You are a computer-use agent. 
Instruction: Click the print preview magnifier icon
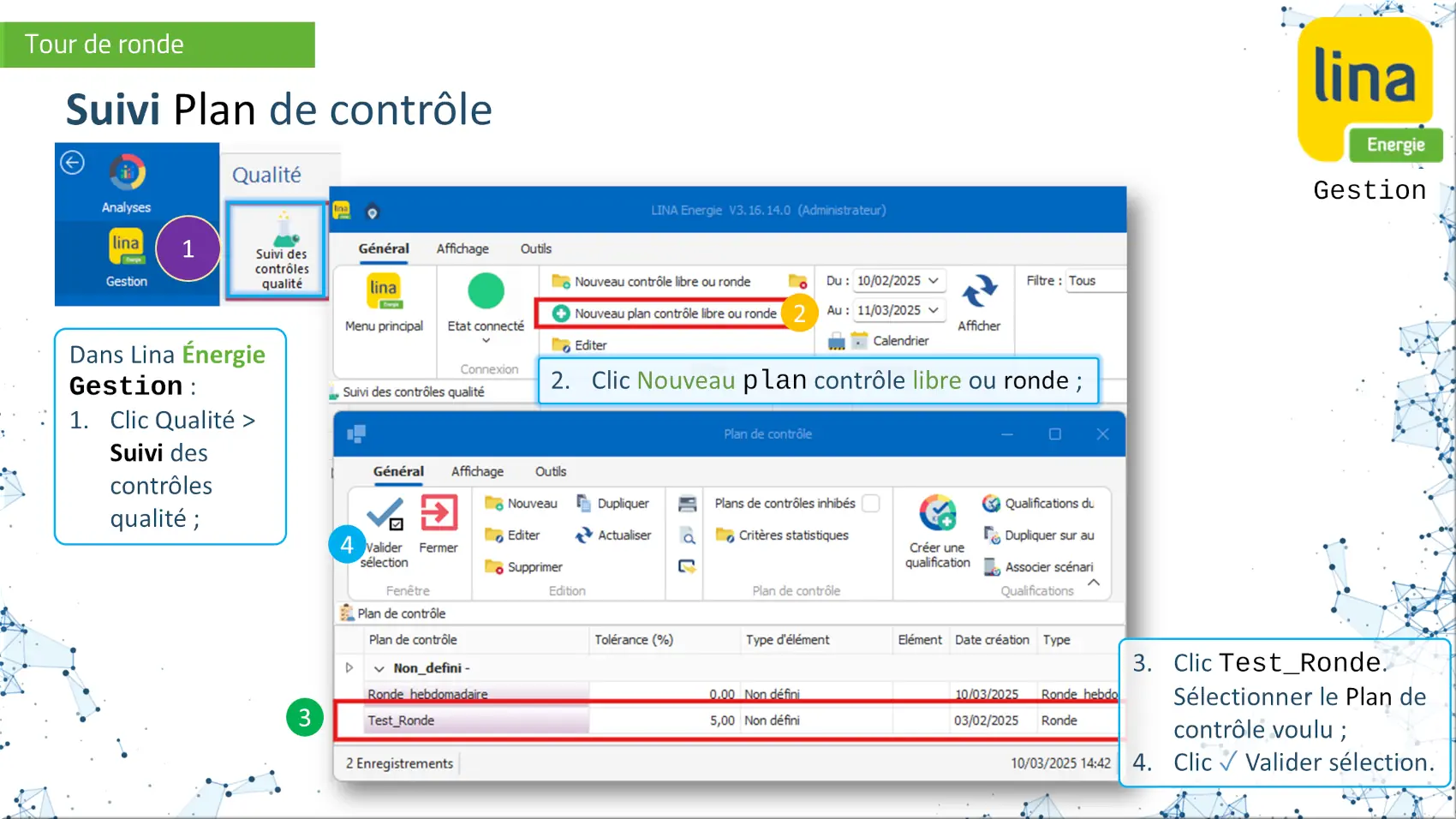688,536
